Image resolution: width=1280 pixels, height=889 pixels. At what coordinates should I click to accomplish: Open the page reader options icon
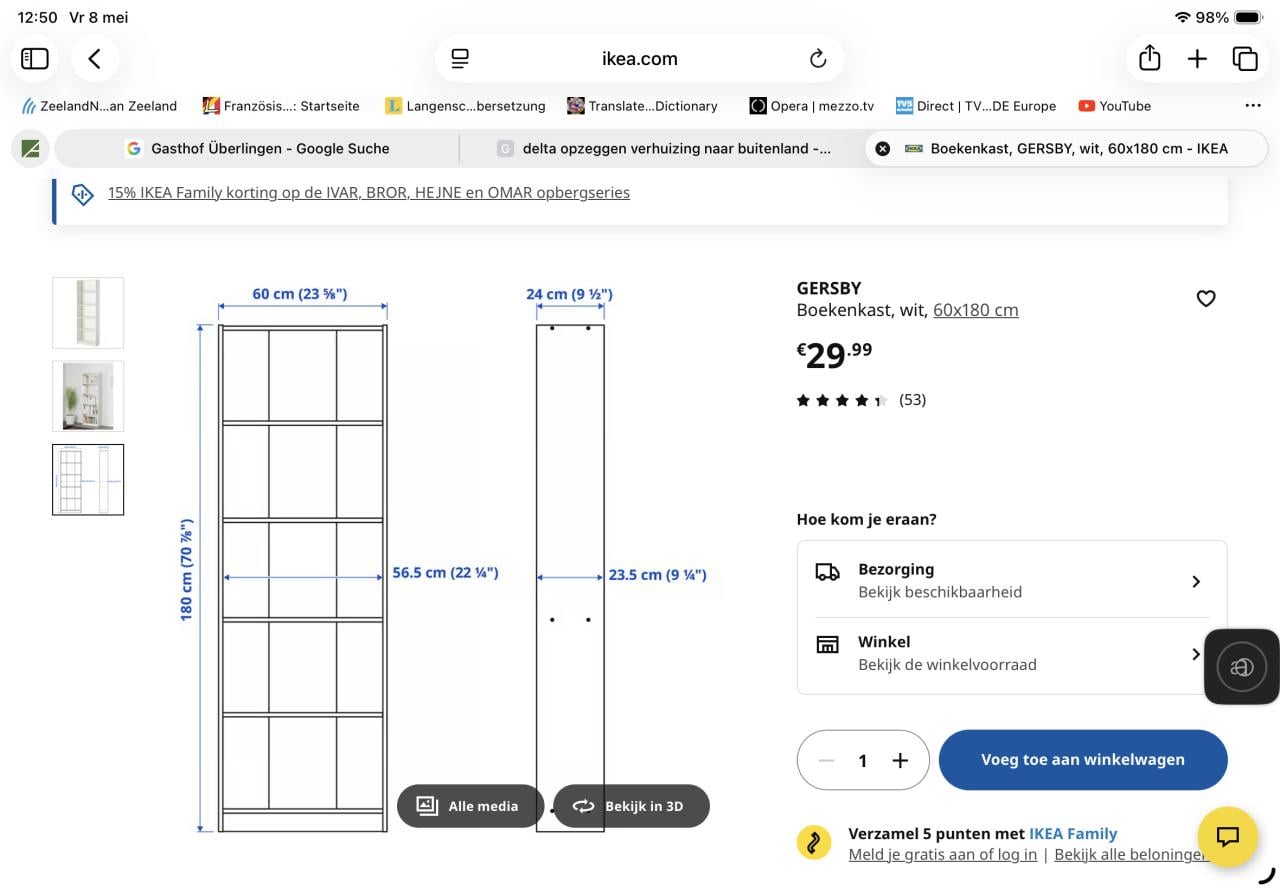pos(460,59)
